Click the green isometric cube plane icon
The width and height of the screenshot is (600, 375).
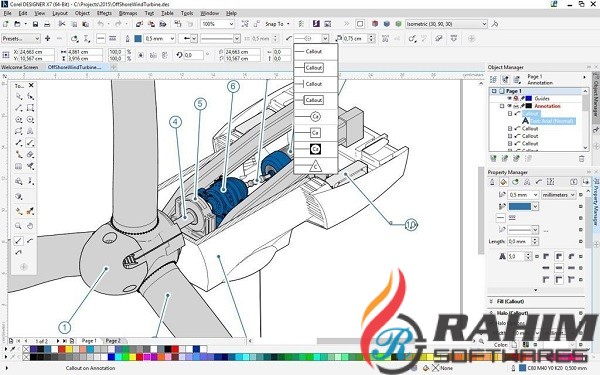398,24
